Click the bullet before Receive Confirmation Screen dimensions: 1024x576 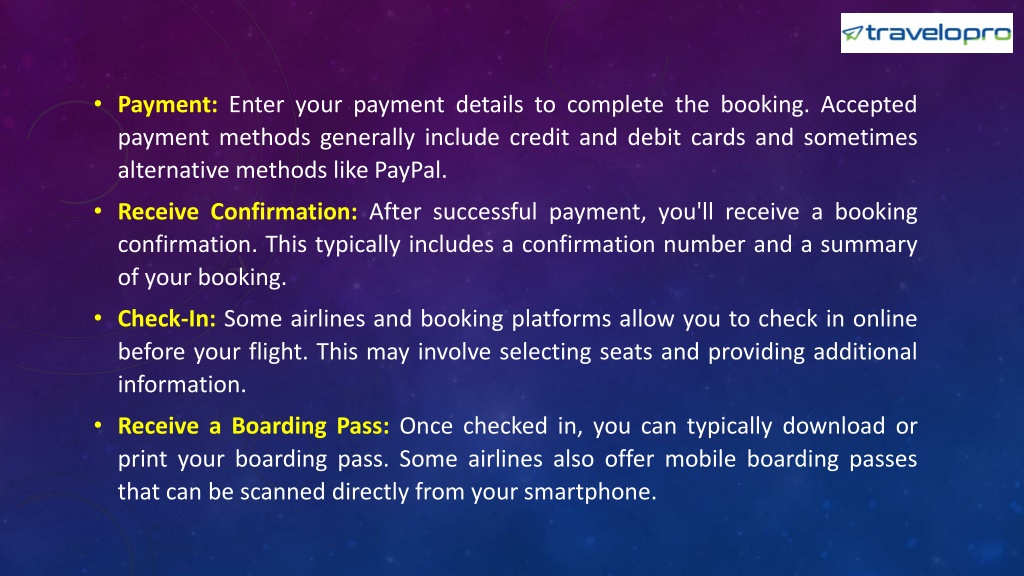coord(98,211)
